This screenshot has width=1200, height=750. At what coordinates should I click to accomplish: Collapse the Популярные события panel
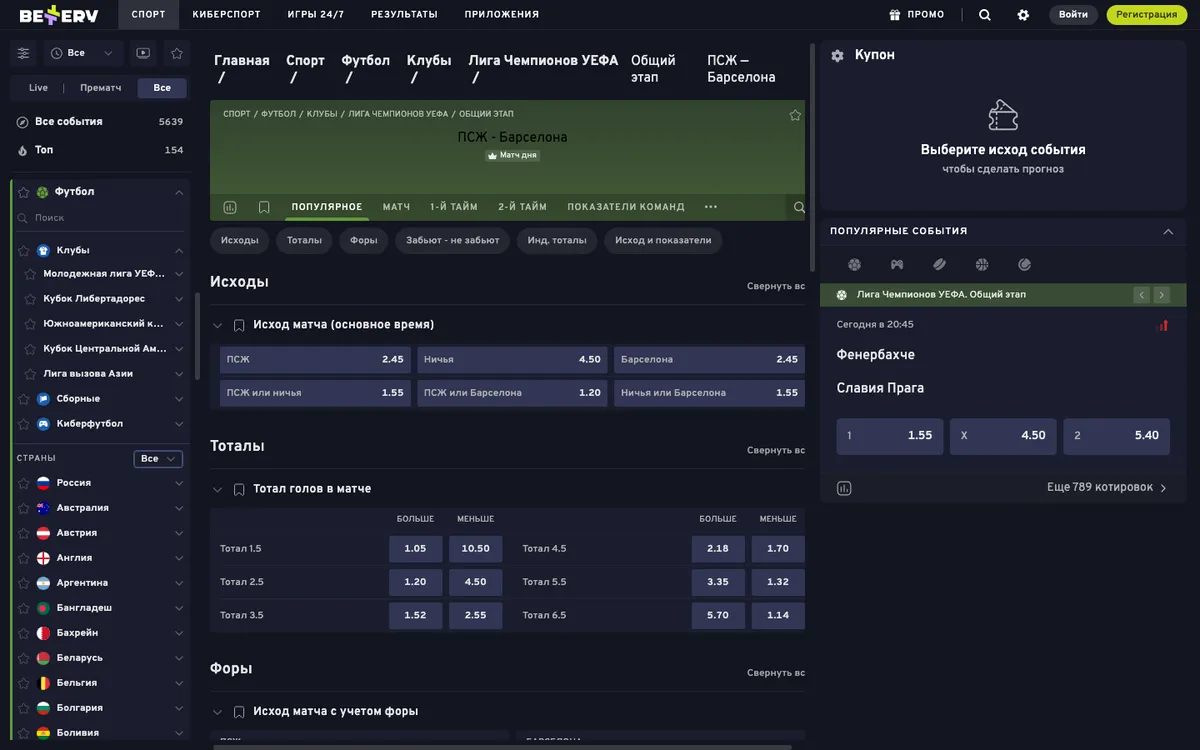click(x=1168, y=231)
